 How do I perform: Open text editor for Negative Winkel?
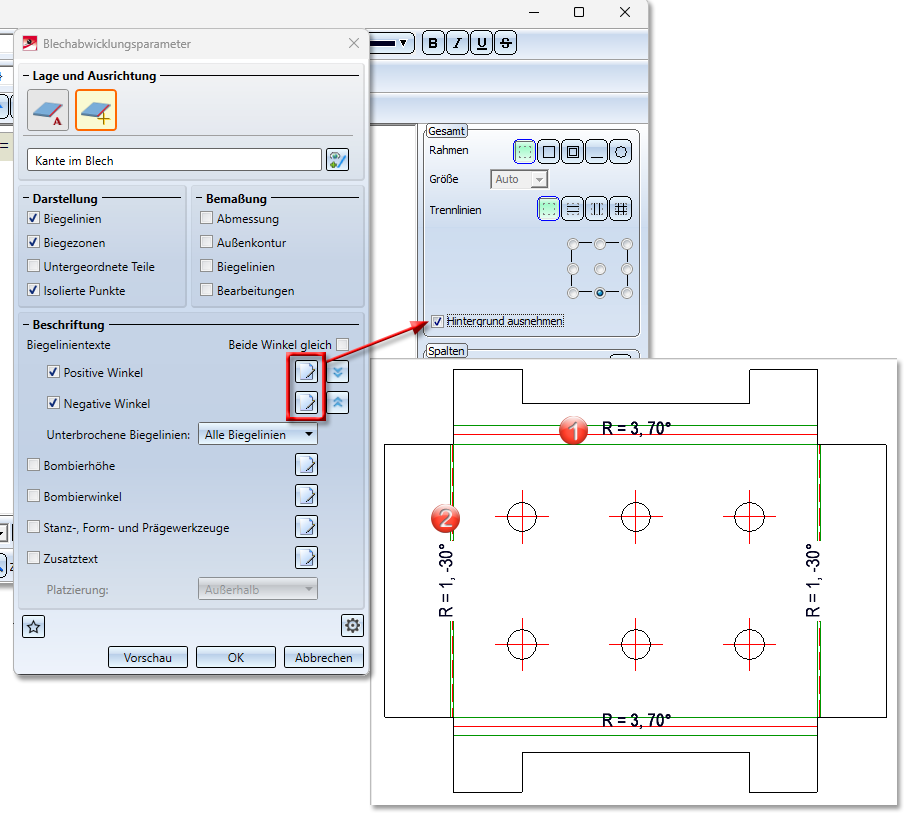pyautogui.click(x=307, y=402)
